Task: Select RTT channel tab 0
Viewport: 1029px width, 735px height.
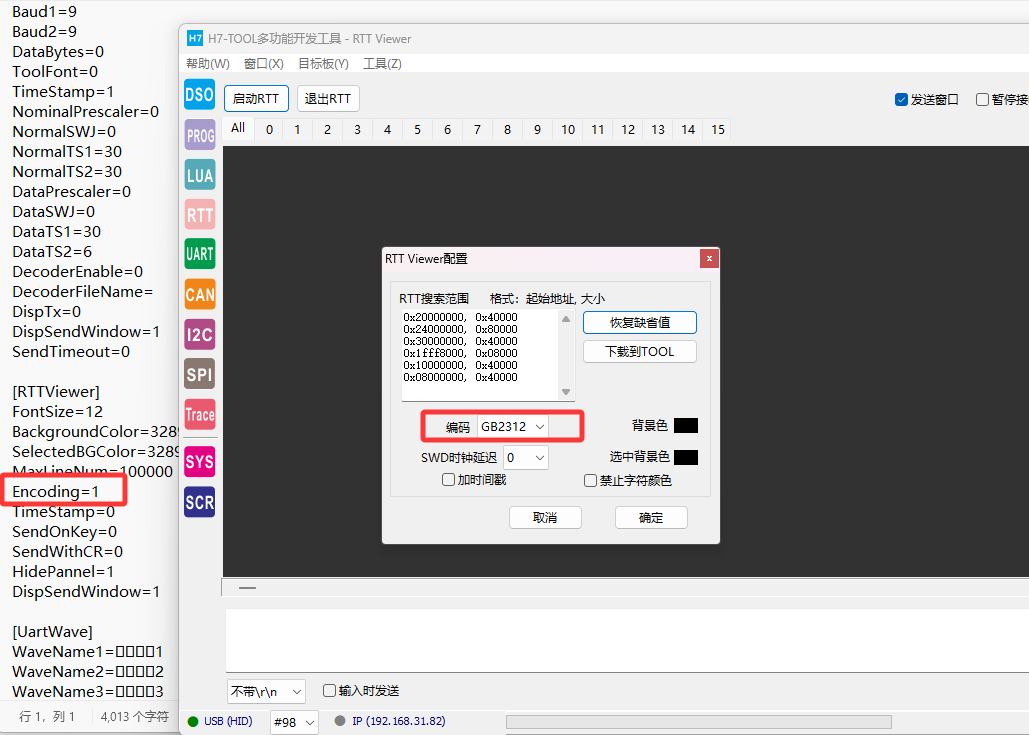Action: coord(269,129)
